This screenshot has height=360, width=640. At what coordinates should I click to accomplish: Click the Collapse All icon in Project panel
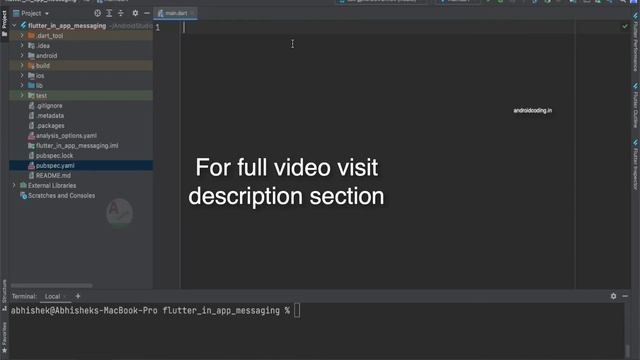(121, 13)
